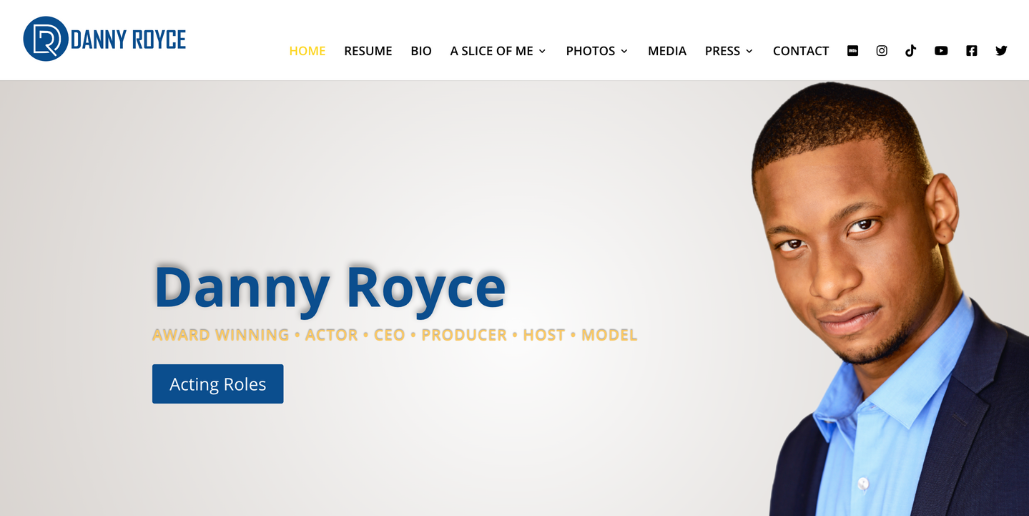Click the DR circular logo icon

coord(46,39)
